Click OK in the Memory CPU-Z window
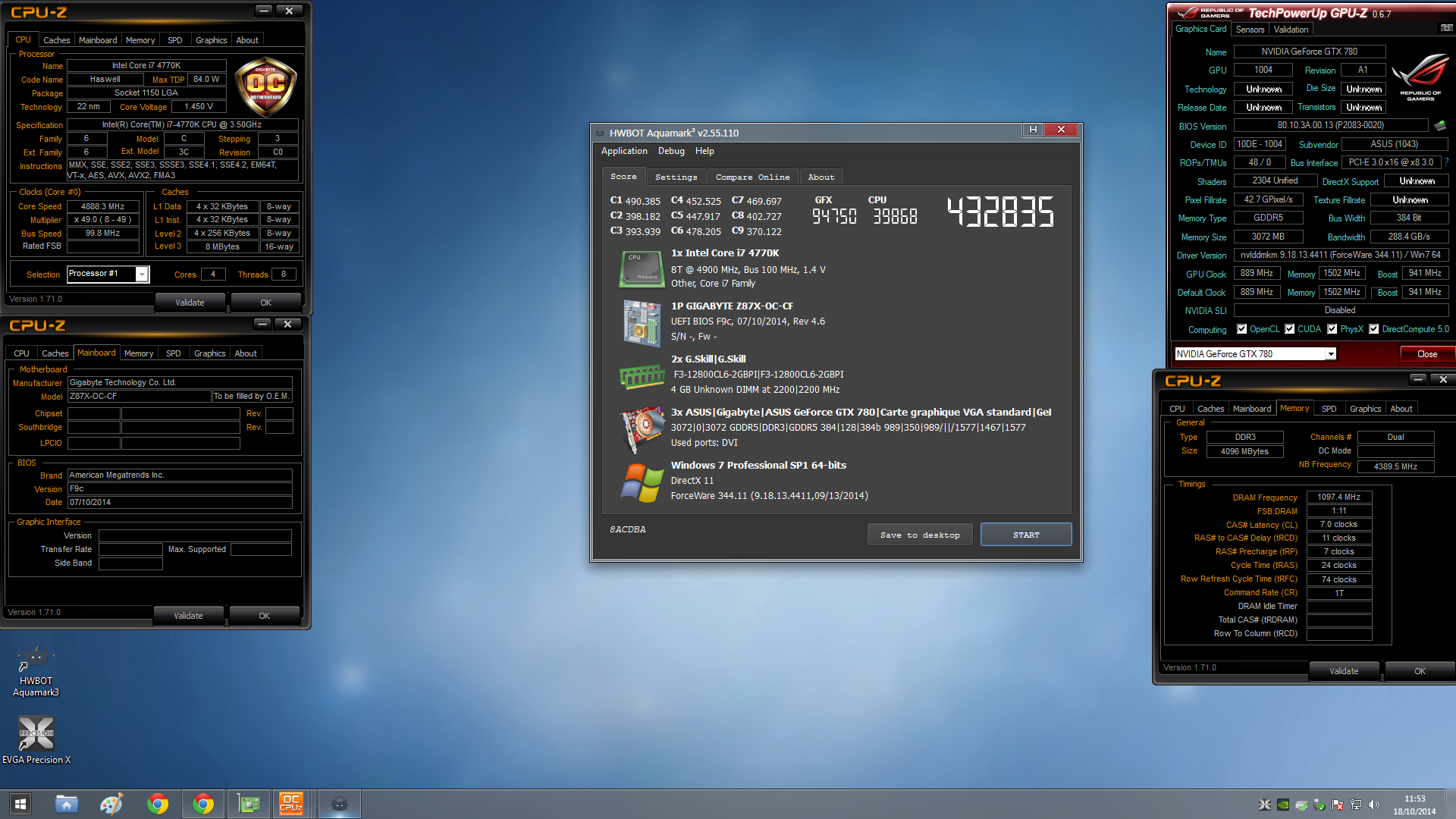1456x819 pixels. pyautogui.click(x=1420, y=671)
